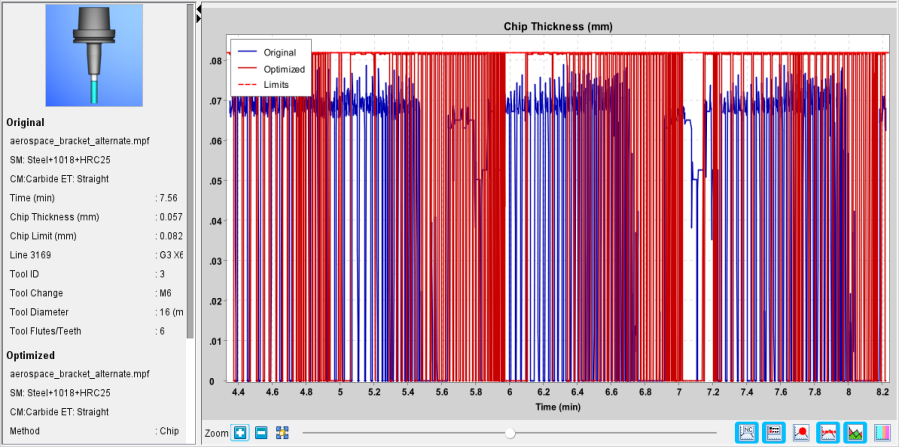The width and height of the screenshot is (899, 447).
Task: Click the tool holder thumbnail image
Action: 94,56
